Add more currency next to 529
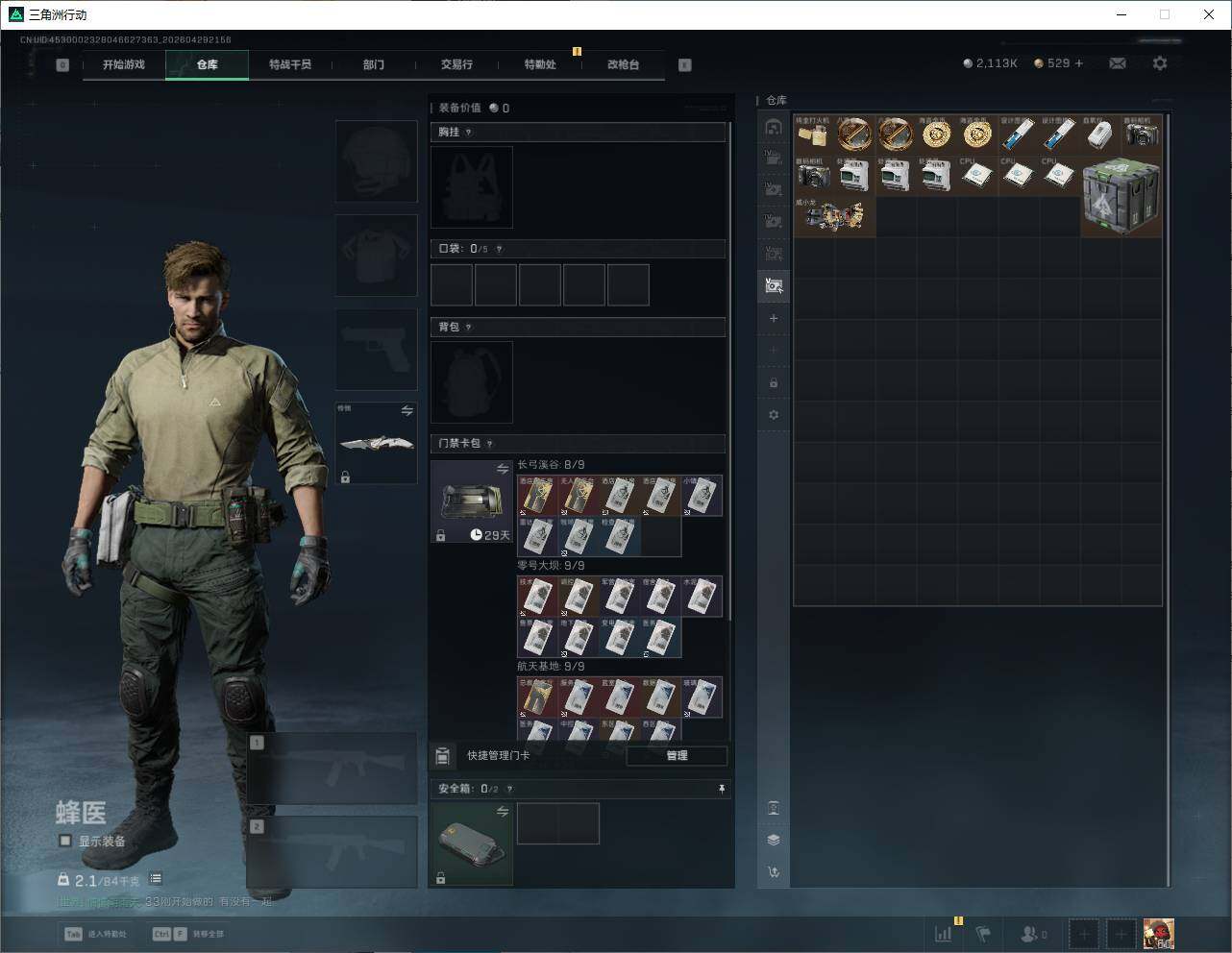 [x=1079, y=63]
